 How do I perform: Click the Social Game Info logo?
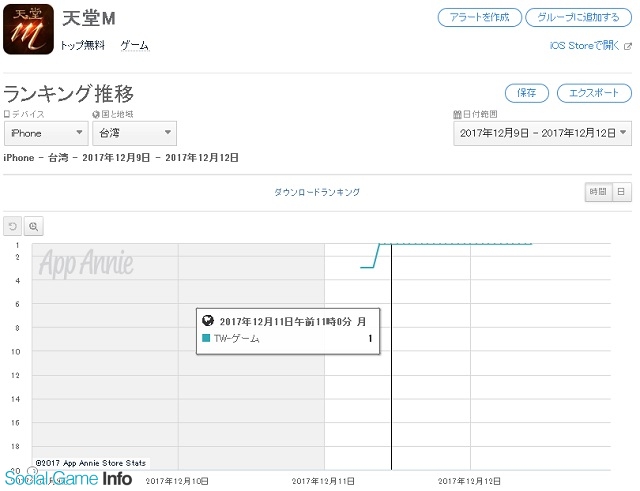click(68, 478)
